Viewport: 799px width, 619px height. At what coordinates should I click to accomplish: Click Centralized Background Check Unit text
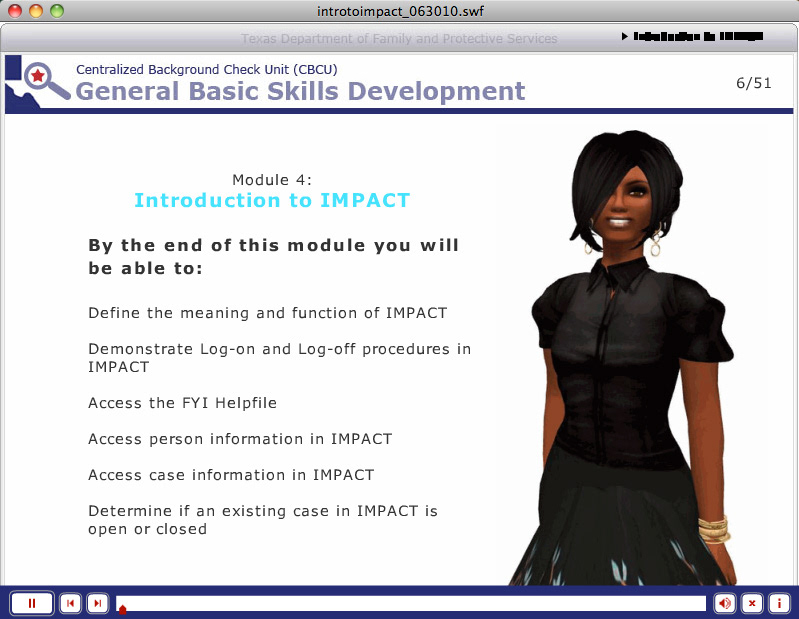206,69
